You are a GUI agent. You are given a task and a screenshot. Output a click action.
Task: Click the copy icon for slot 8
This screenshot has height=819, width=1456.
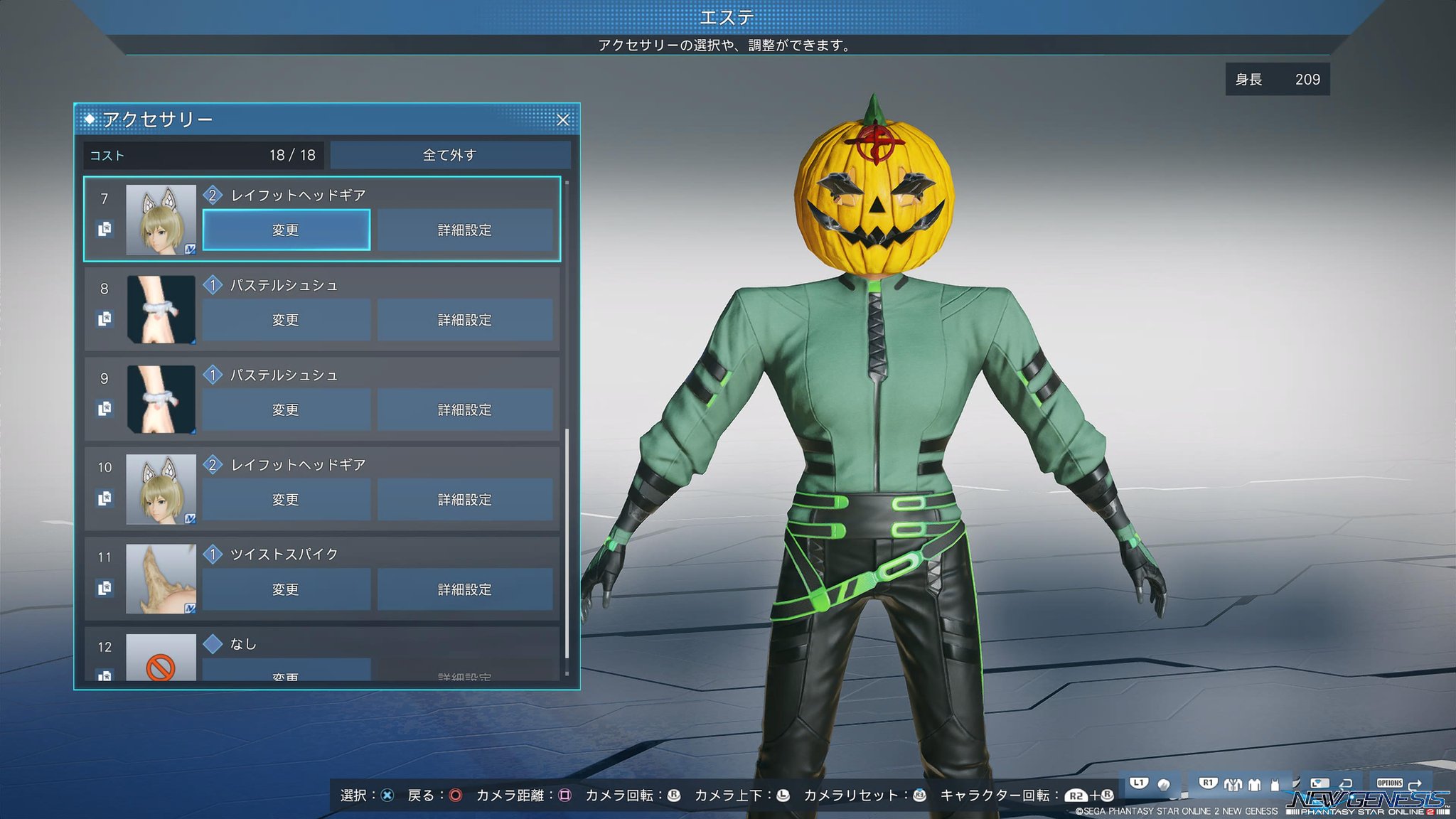click(105, 319)
